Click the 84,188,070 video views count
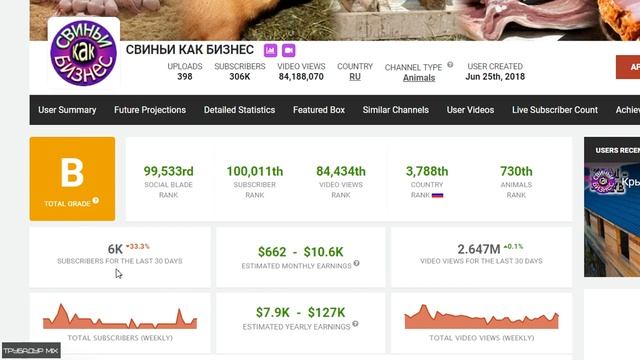640x360 pixels. click(x=301, y=77)
